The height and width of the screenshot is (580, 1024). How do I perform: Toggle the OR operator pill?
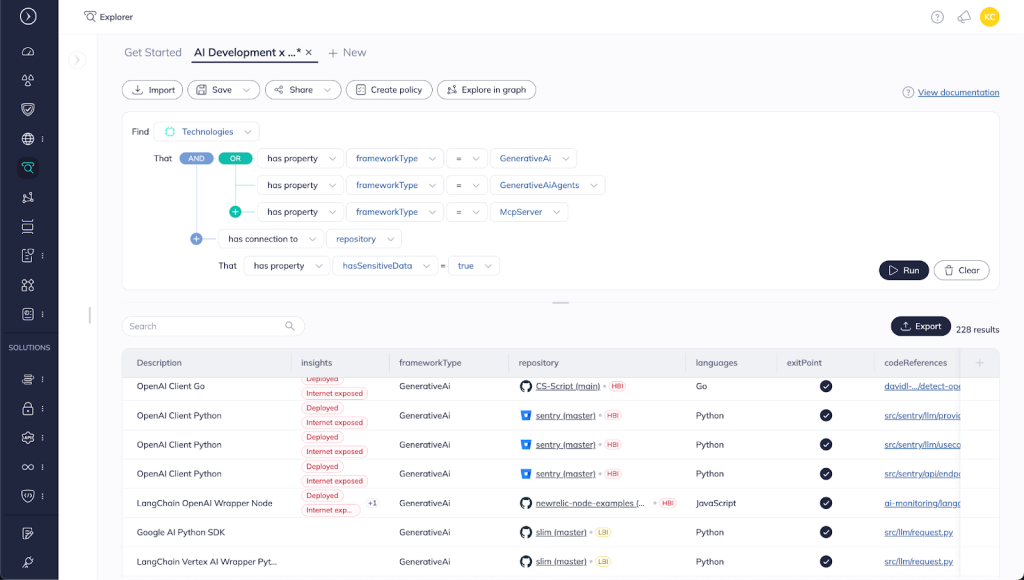click(235, 158)
